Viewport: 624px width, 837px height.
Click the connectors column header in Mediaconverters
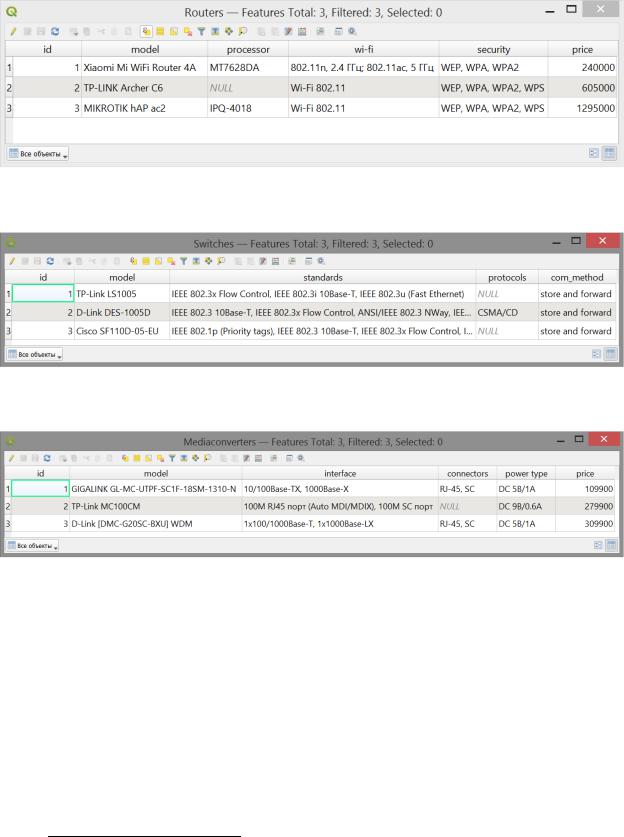tap(468, 473)
